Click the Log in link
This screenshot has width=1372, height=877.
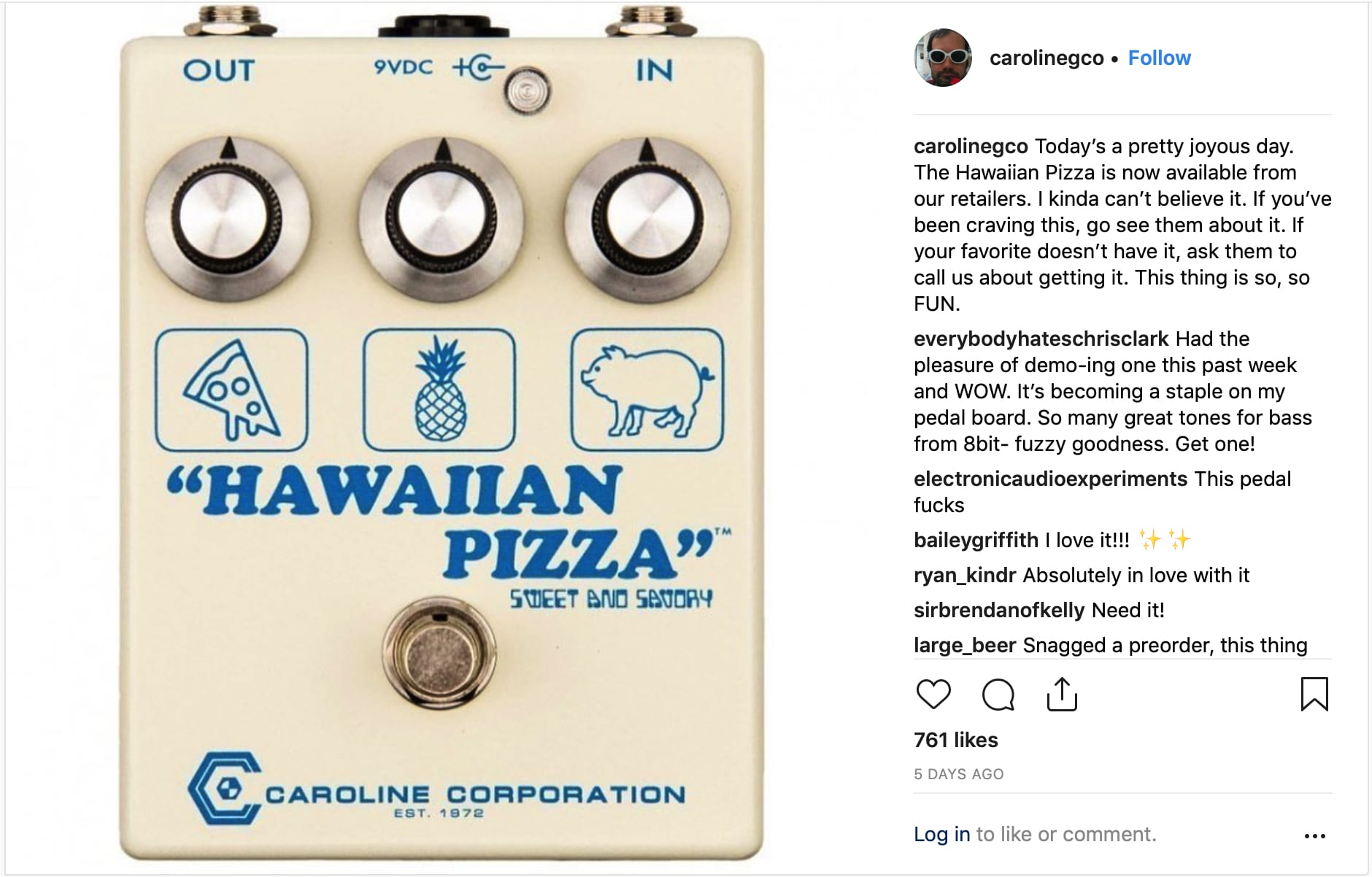click(941, 834)
